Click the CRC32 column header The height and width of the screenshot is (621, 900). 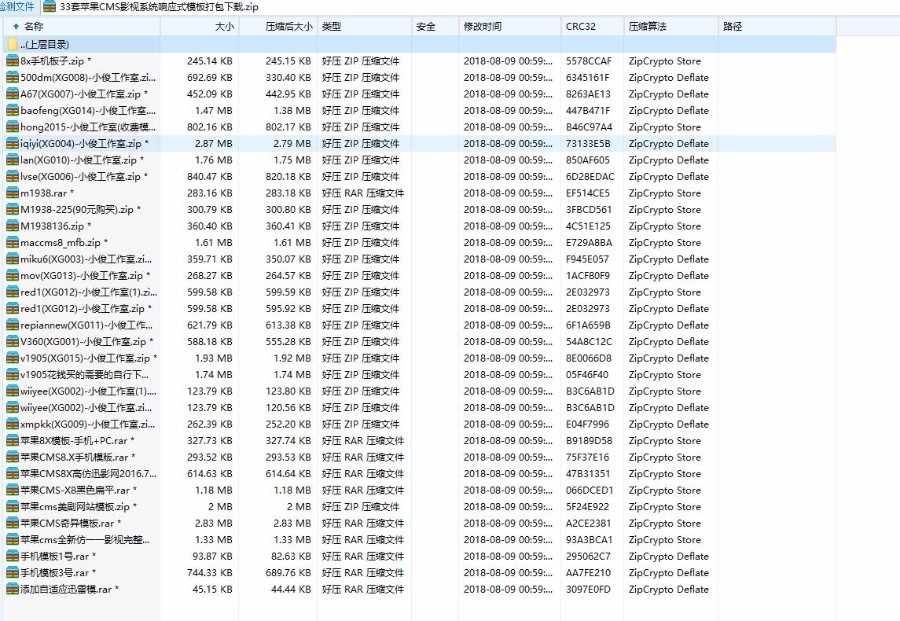(x=580, y=26)
